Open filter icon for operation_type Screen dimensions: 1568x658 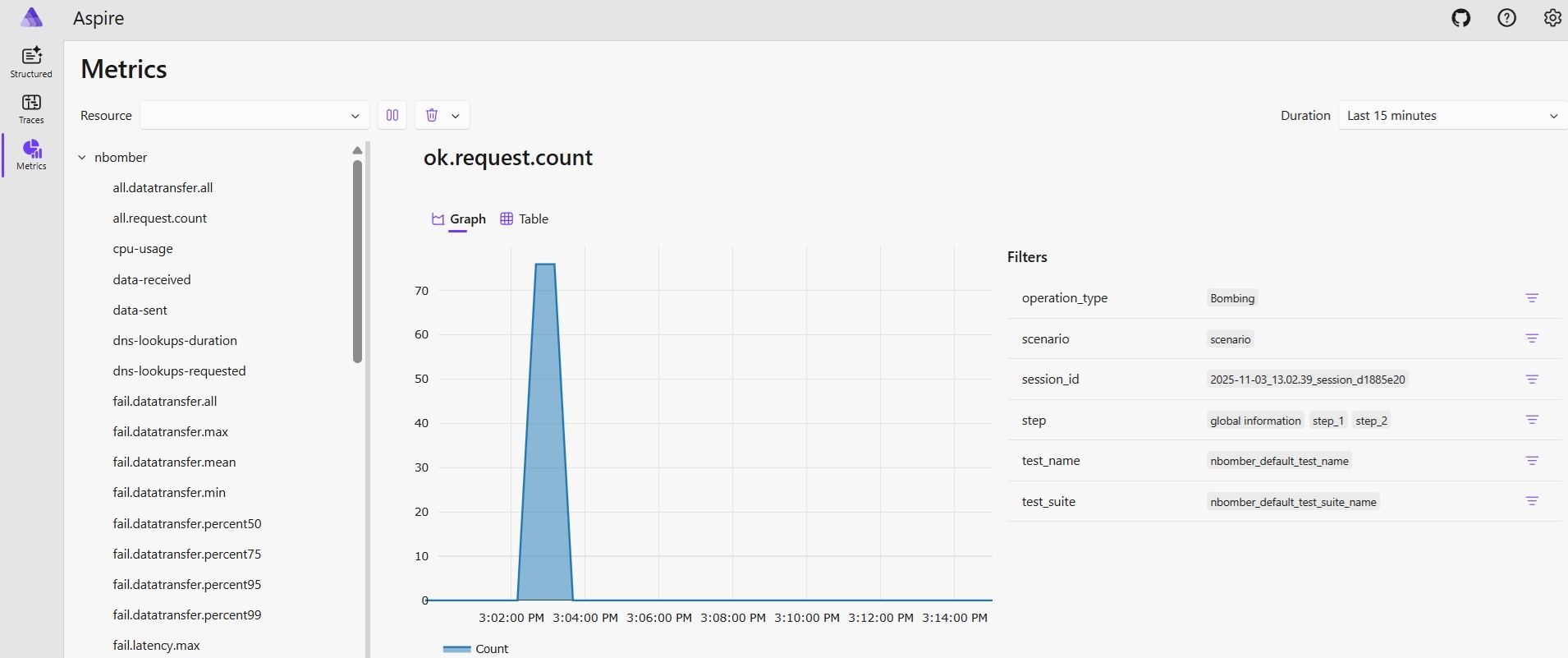[x=1532, y=298]
